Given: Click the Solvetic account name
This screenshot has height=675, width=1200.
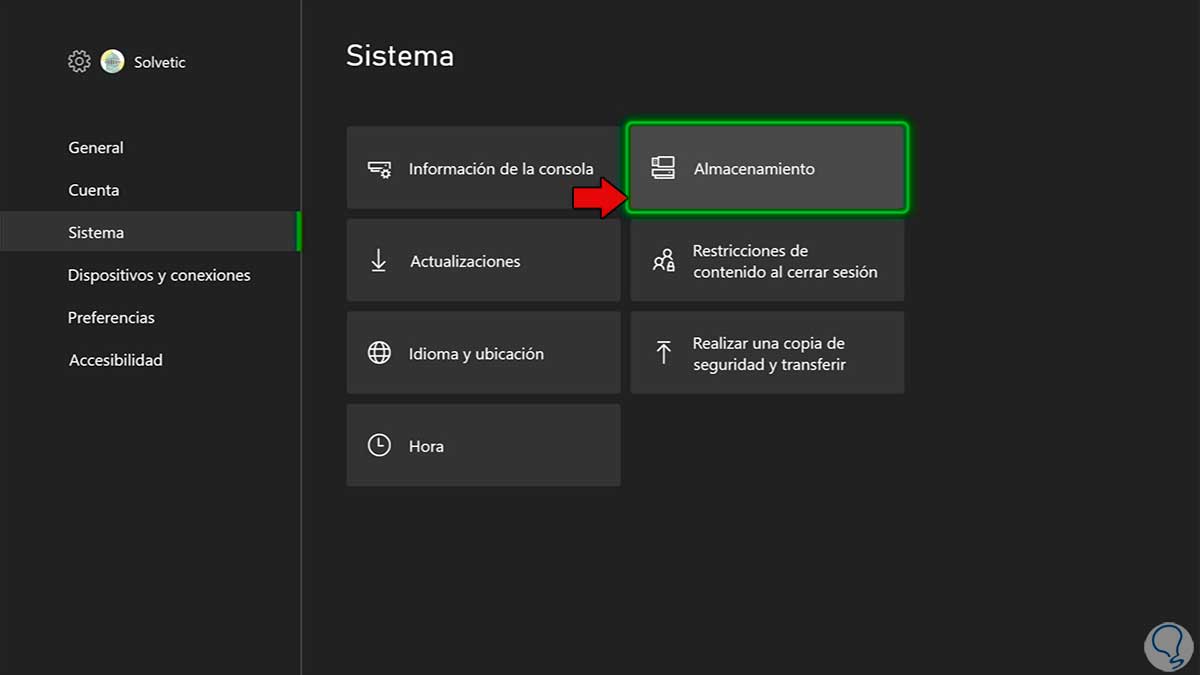Looking at the screenshot, I should coord(160,62).
